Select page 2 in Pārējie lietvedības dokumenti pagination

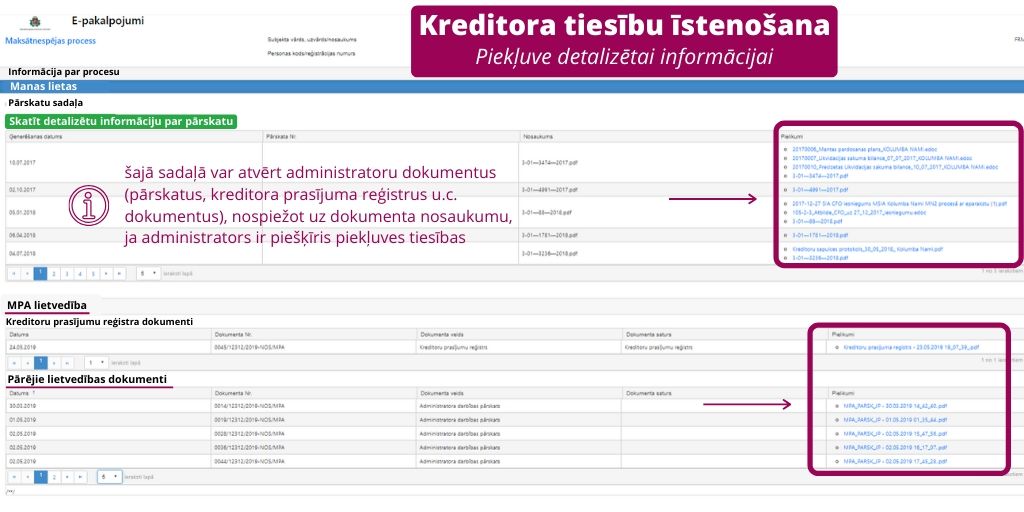[55, 477]
